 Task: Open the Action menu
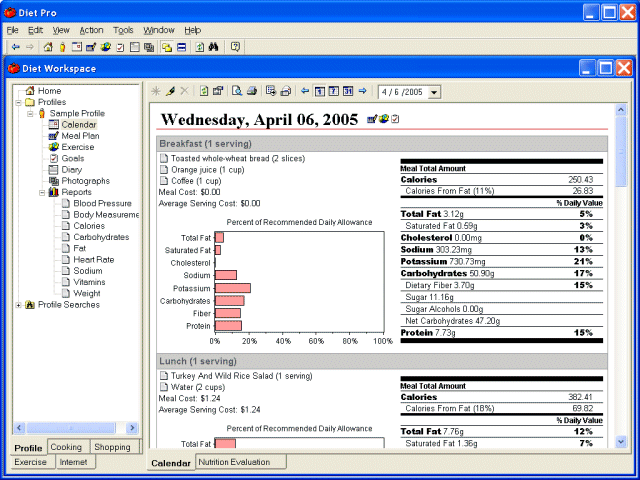pos(91,30)
